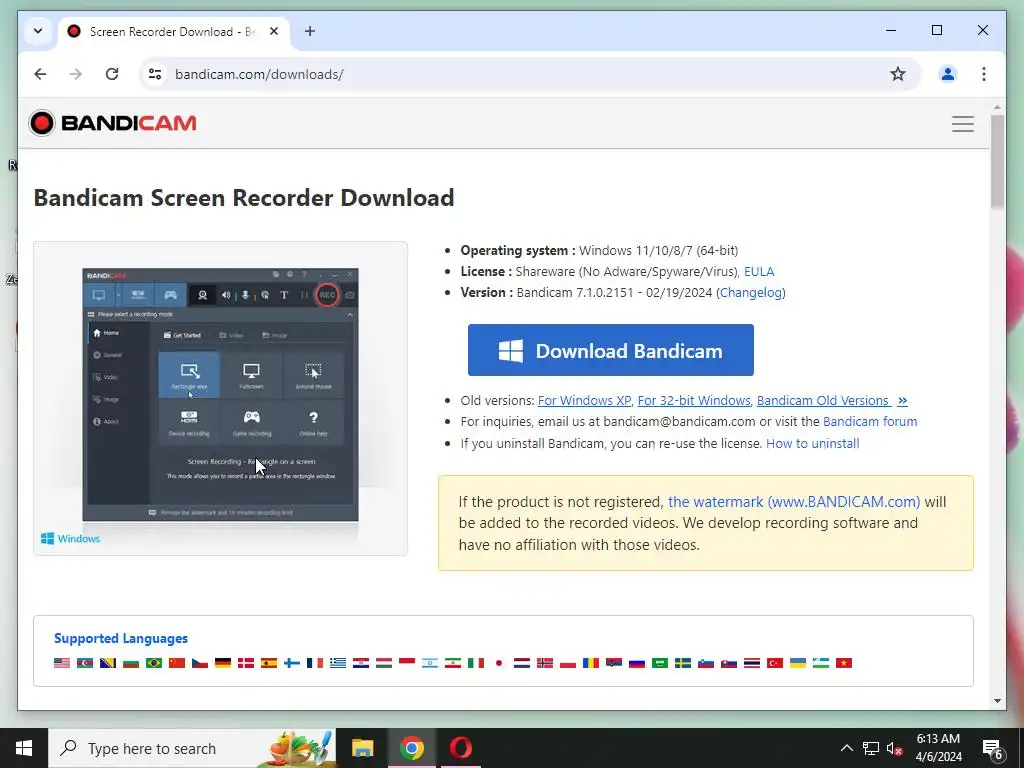Open a new browser tab
Screen dimensions: 1024x768
point(310,31)
